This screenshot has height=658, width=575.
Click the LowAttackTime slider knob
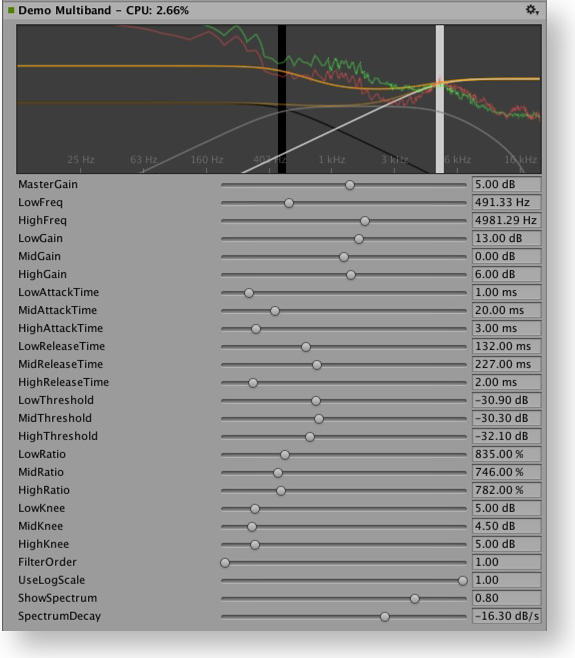point(249,293)
